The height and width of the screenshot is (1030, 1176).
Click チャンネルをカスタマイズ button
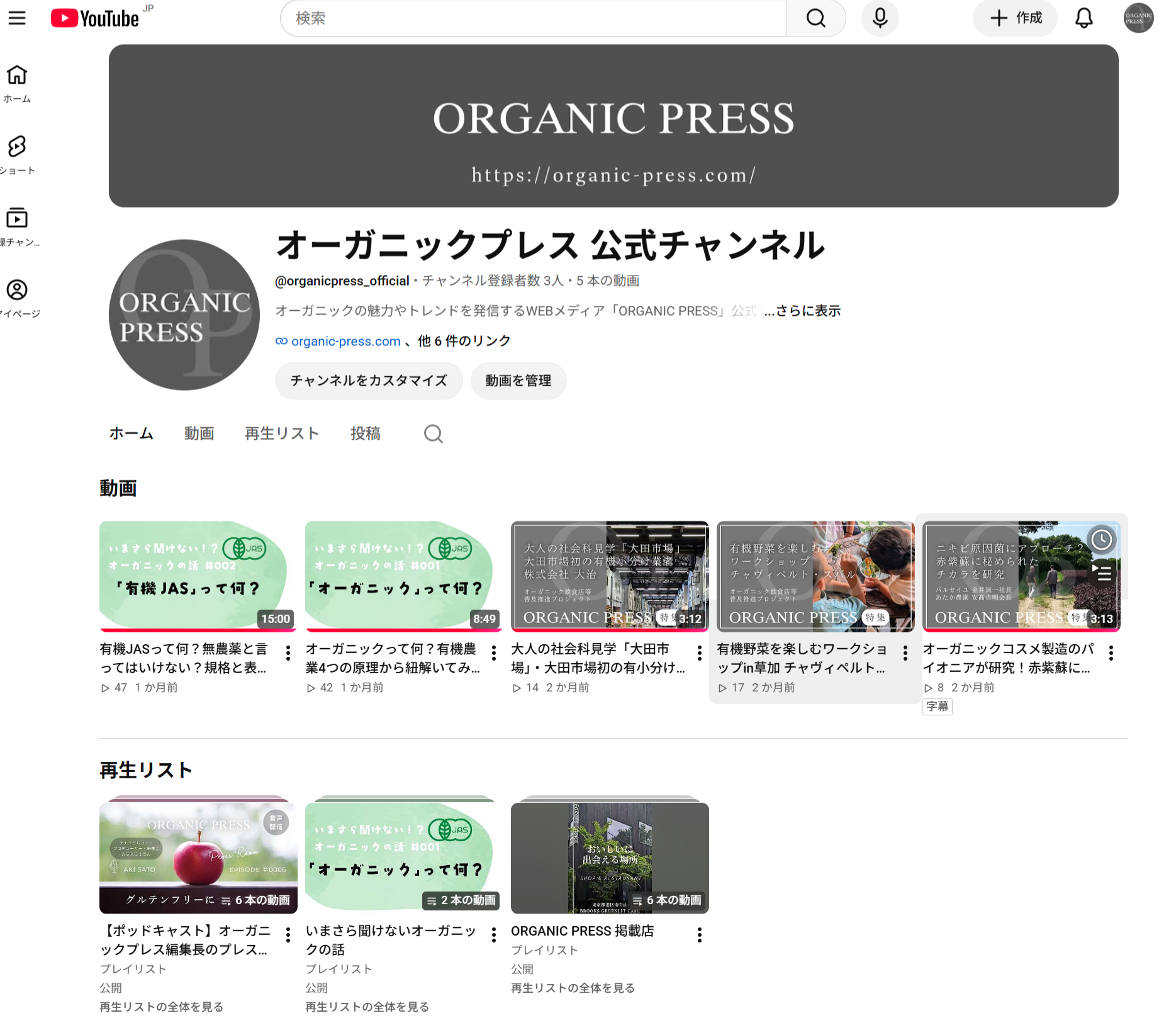tap(369, 381)
